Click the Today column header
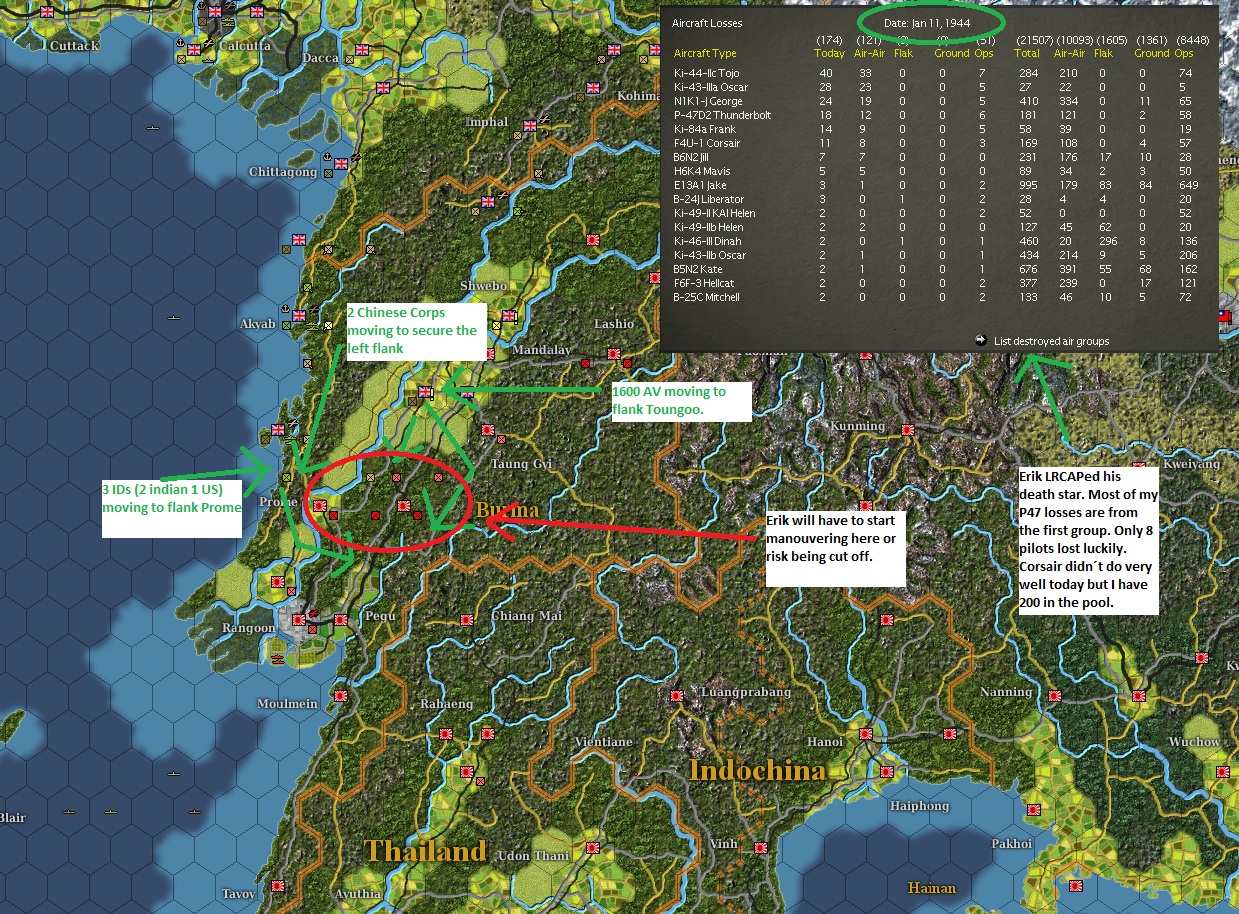Viewport: 1239px width, 914px height. coord(830,53)
